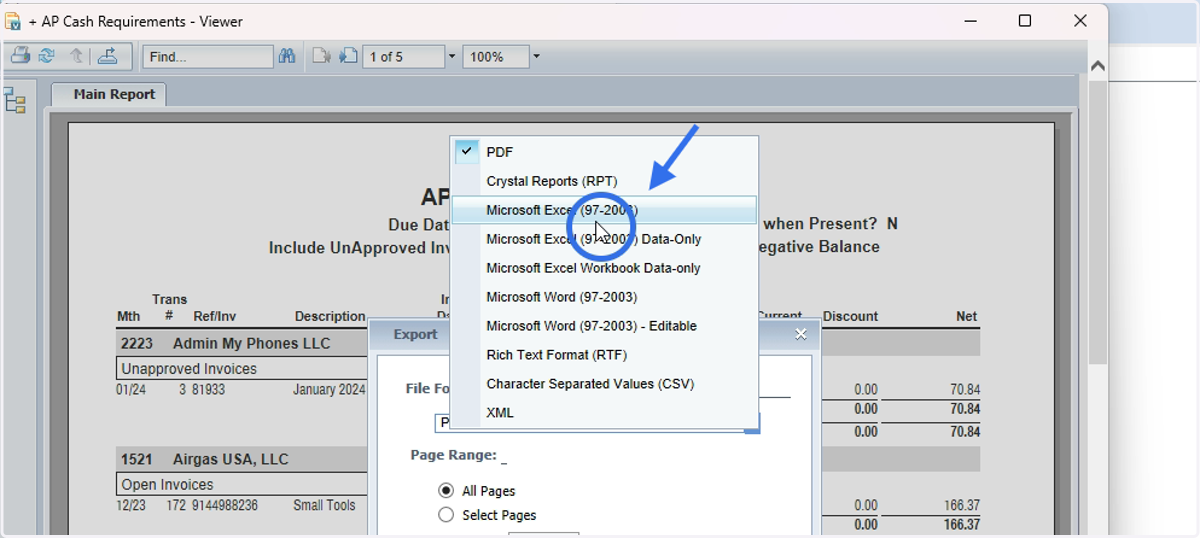Open the page number dropdown arrow
The image size is (1200, 538).
coord(452,57)
